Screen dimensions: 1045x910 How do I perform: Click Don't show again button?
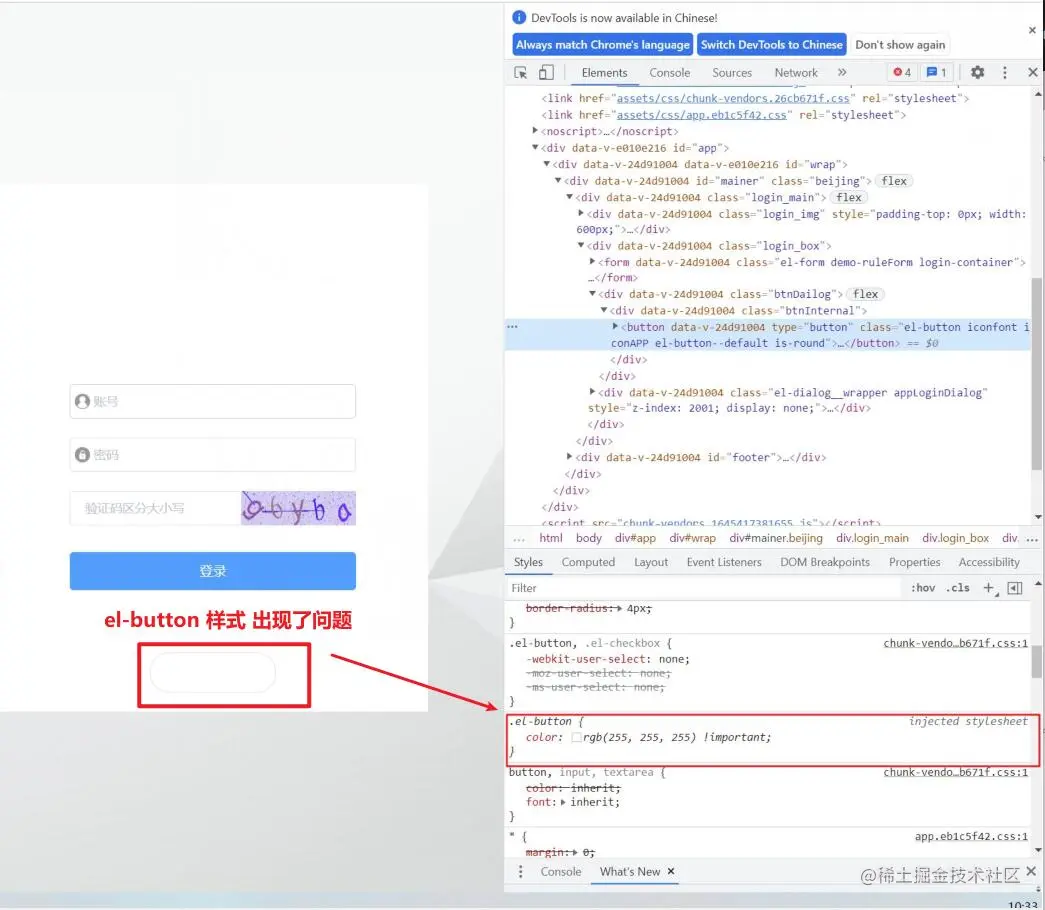tap(900, 45)
